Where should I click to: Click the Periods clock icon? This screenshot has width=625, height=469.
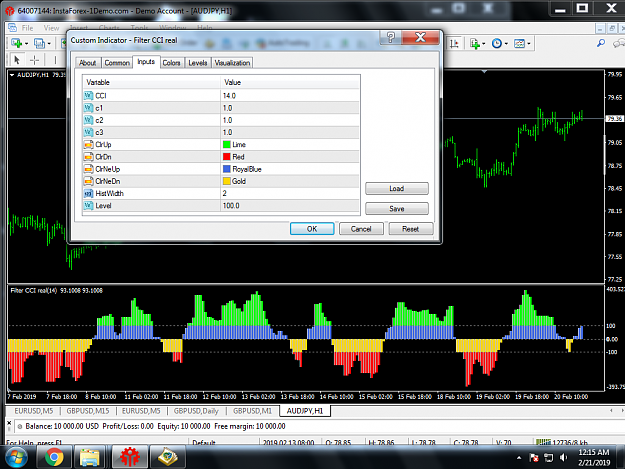[x=497, y=43]
